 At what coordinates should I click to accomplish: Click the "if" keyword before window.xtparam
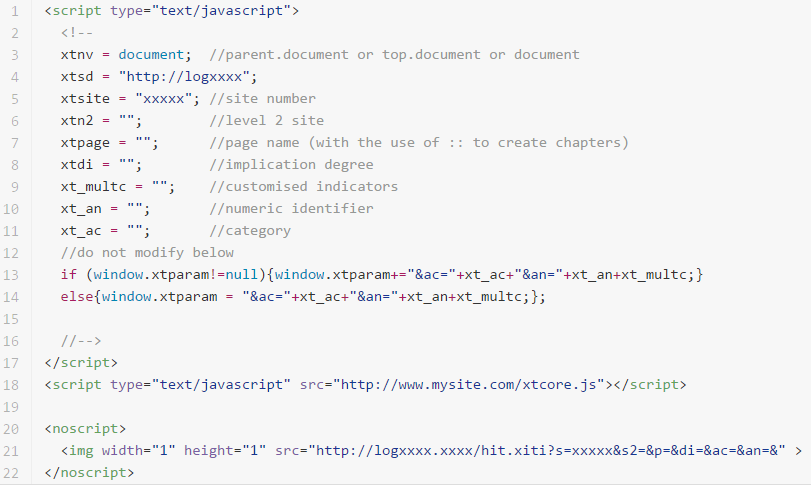[x=67, y=274]
